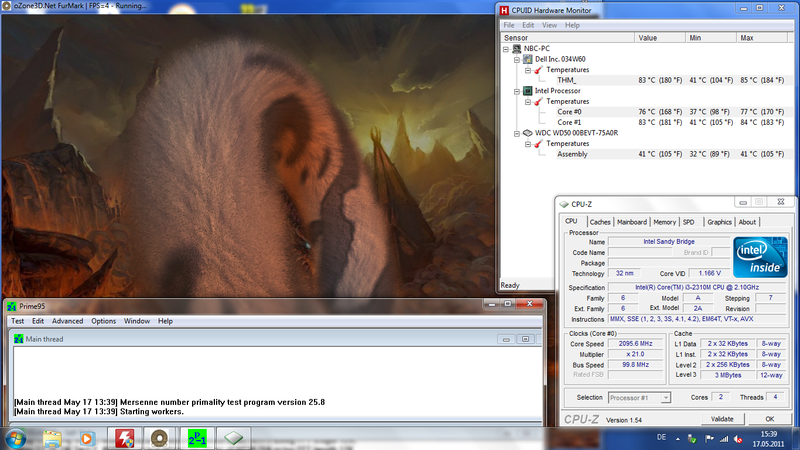The height and width of the screenshot is (450, 800).
Task: Open the Window menu in Prime95
Action: 137,321
